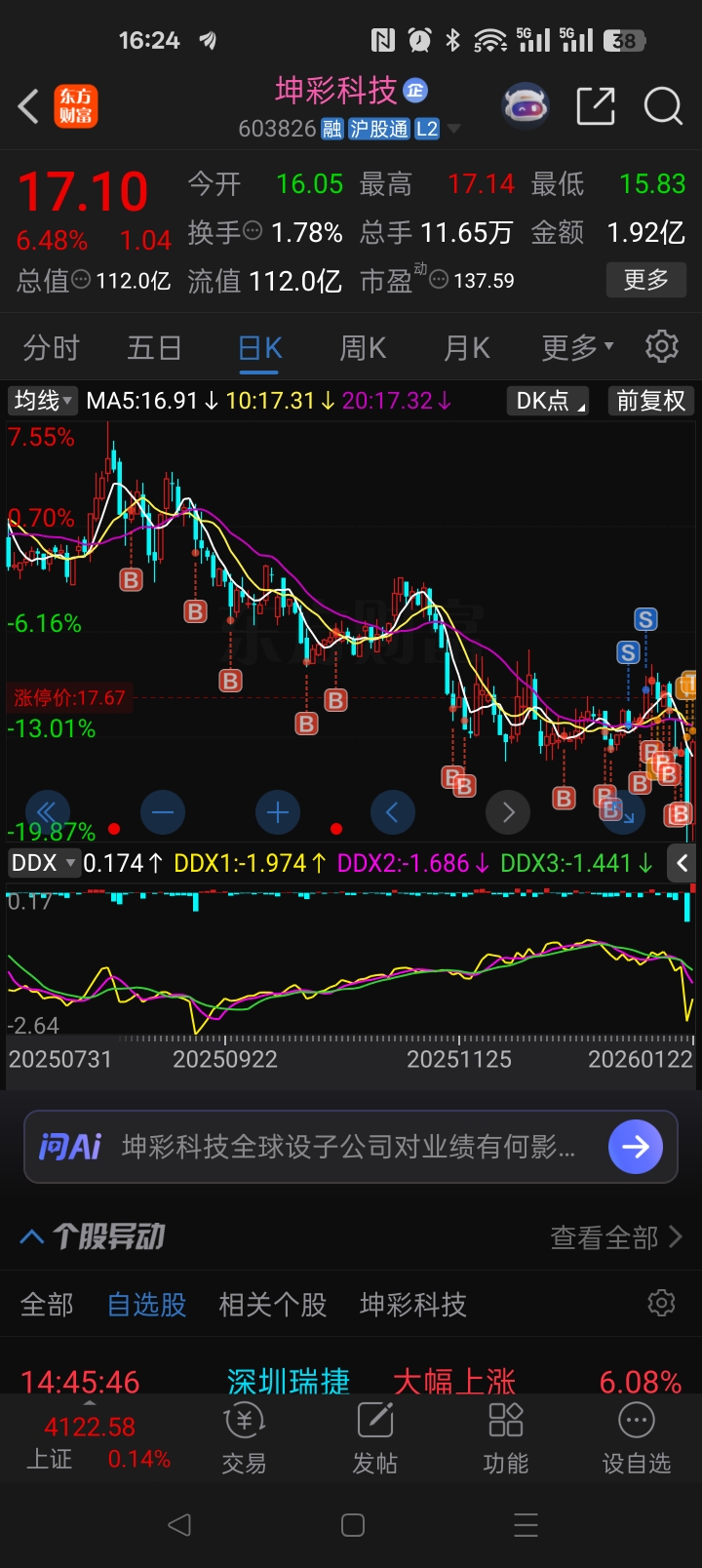Collapse side panel with left chevron by DDX3
The image size is (702, 1568).
682,863
